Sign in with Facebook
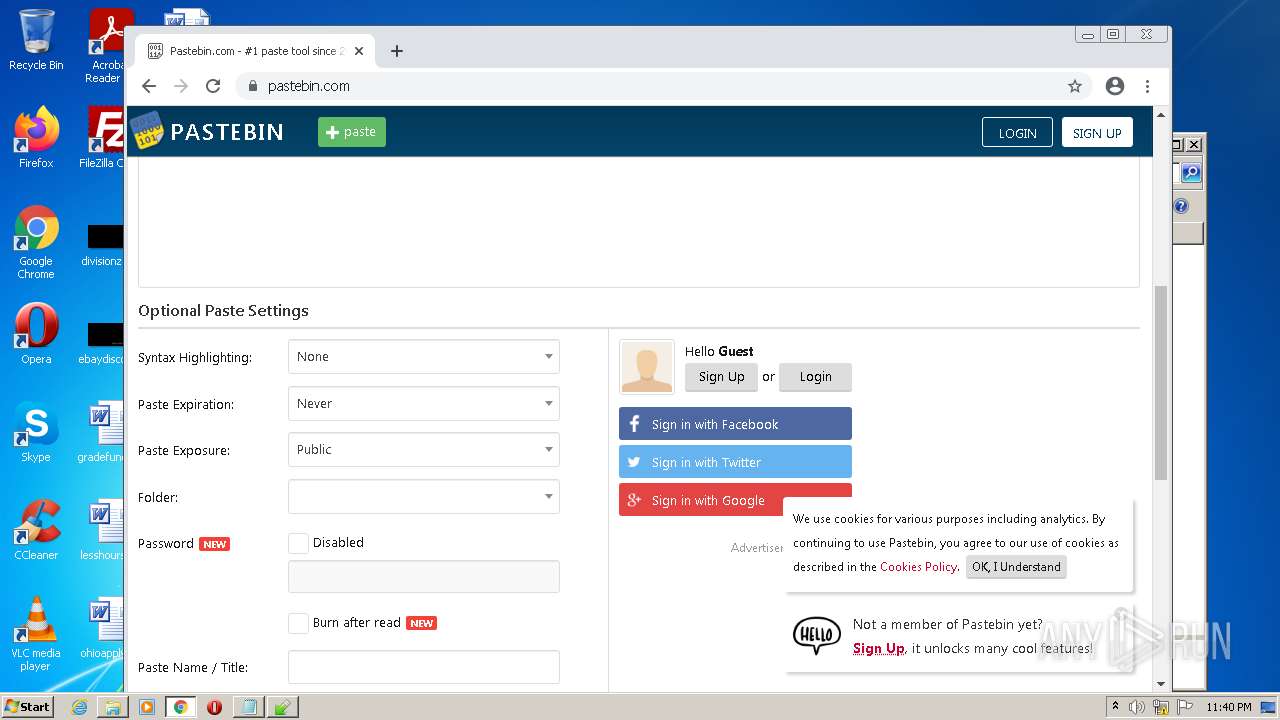The image size is (1280, 720). coord(735,424)
